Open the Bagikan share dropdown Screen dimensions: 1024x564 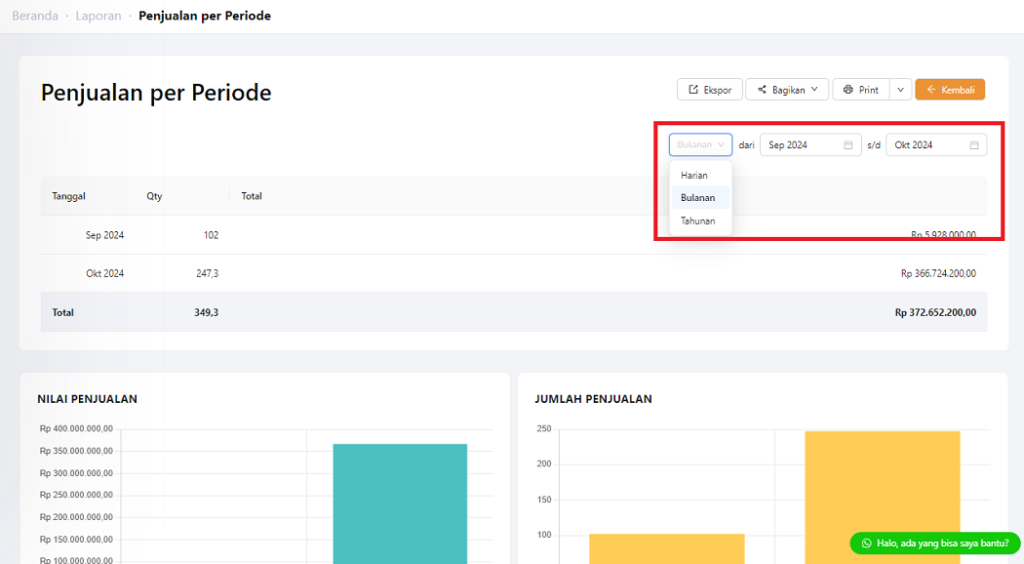click(787, 89)
